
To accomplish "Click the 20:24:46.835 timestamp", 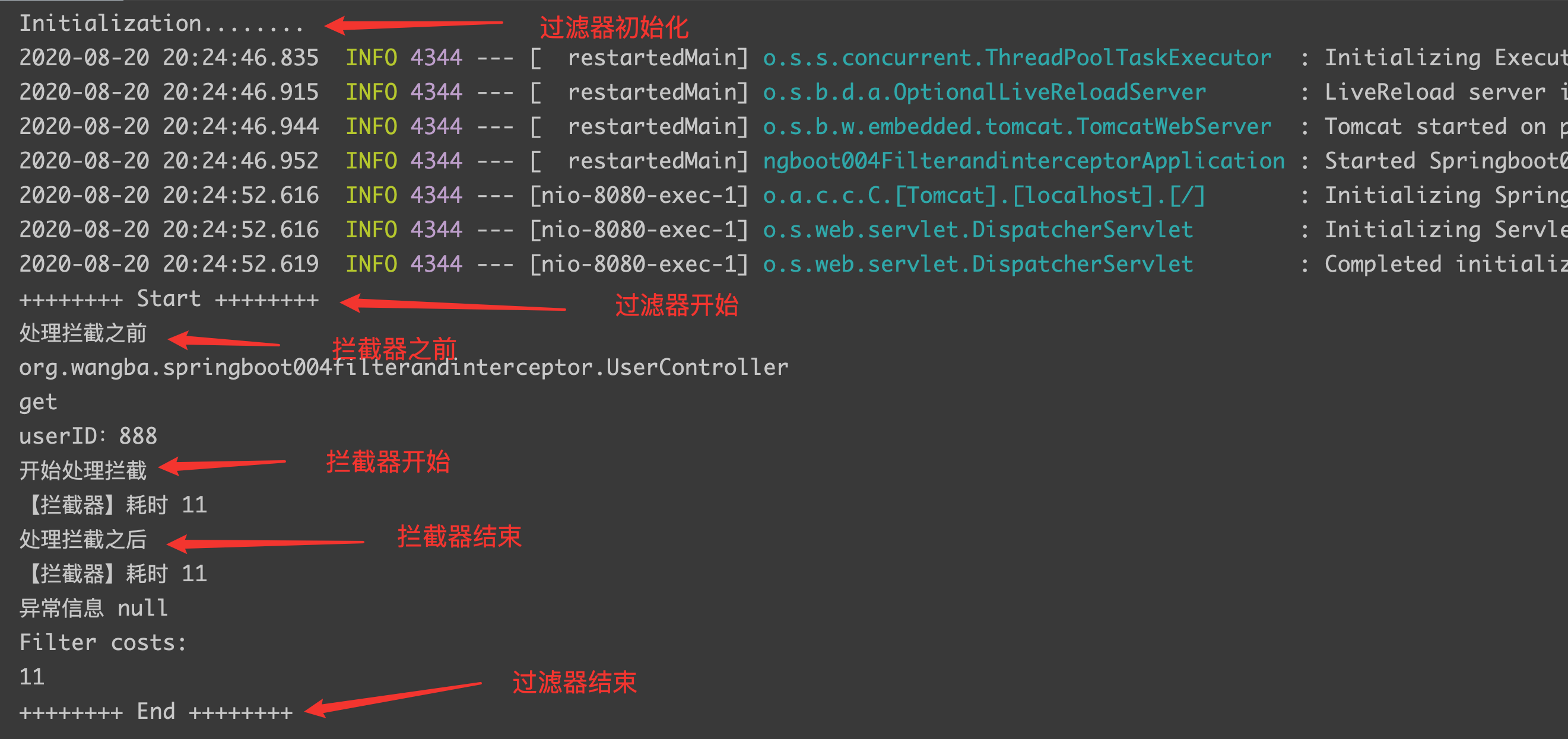I will 240,58.
